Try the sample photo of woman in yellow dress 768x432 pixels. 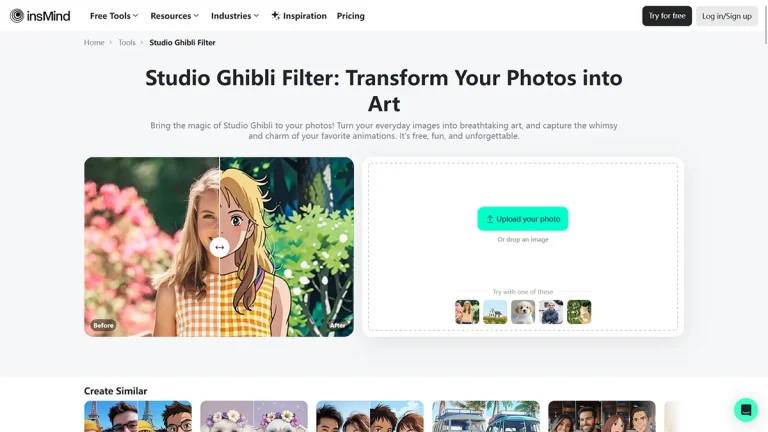click(467, 312)
